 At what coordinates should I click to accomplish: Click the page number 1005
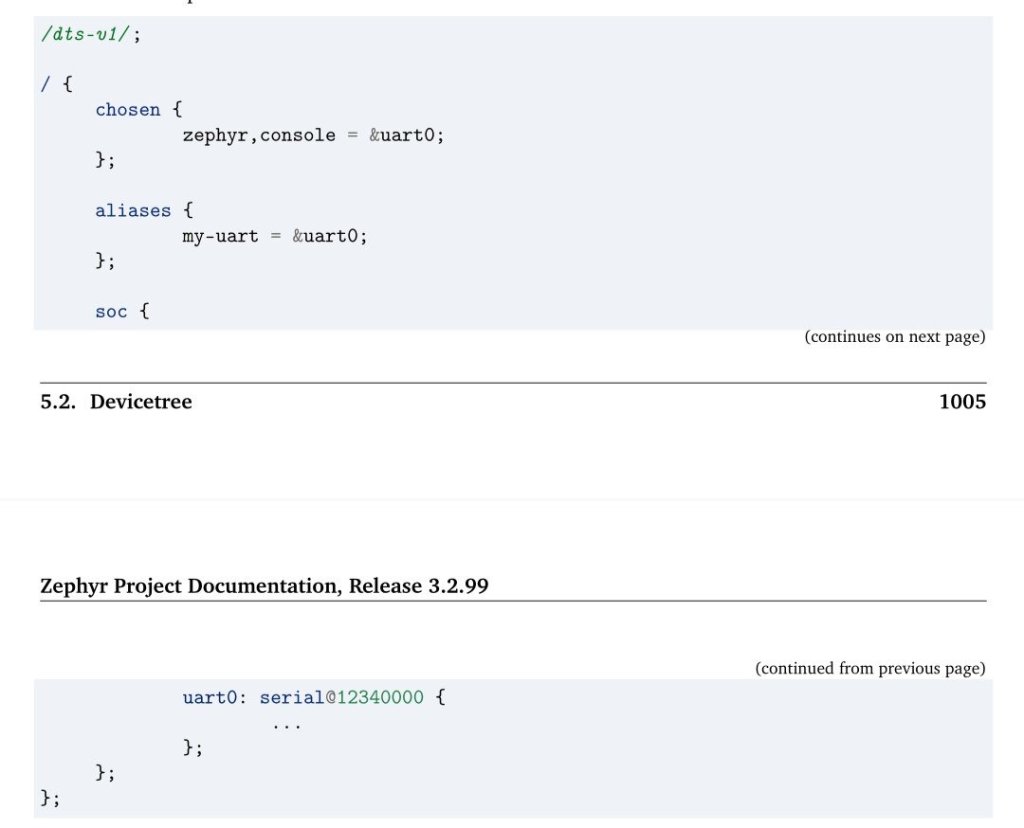pos(961,402)
